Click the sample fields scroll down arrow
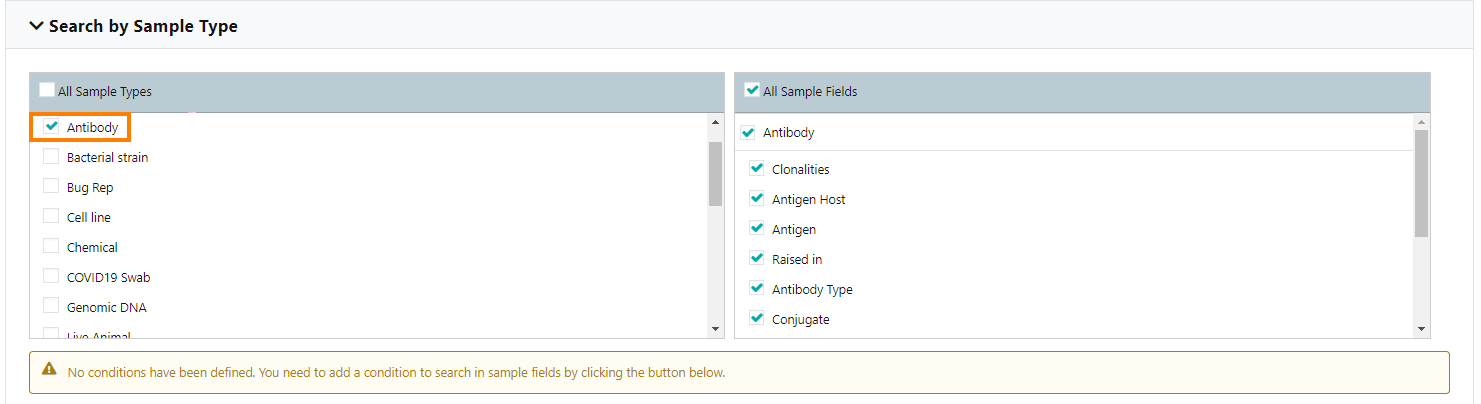Screen dimensions: 1481x404 pos(1421,329)
